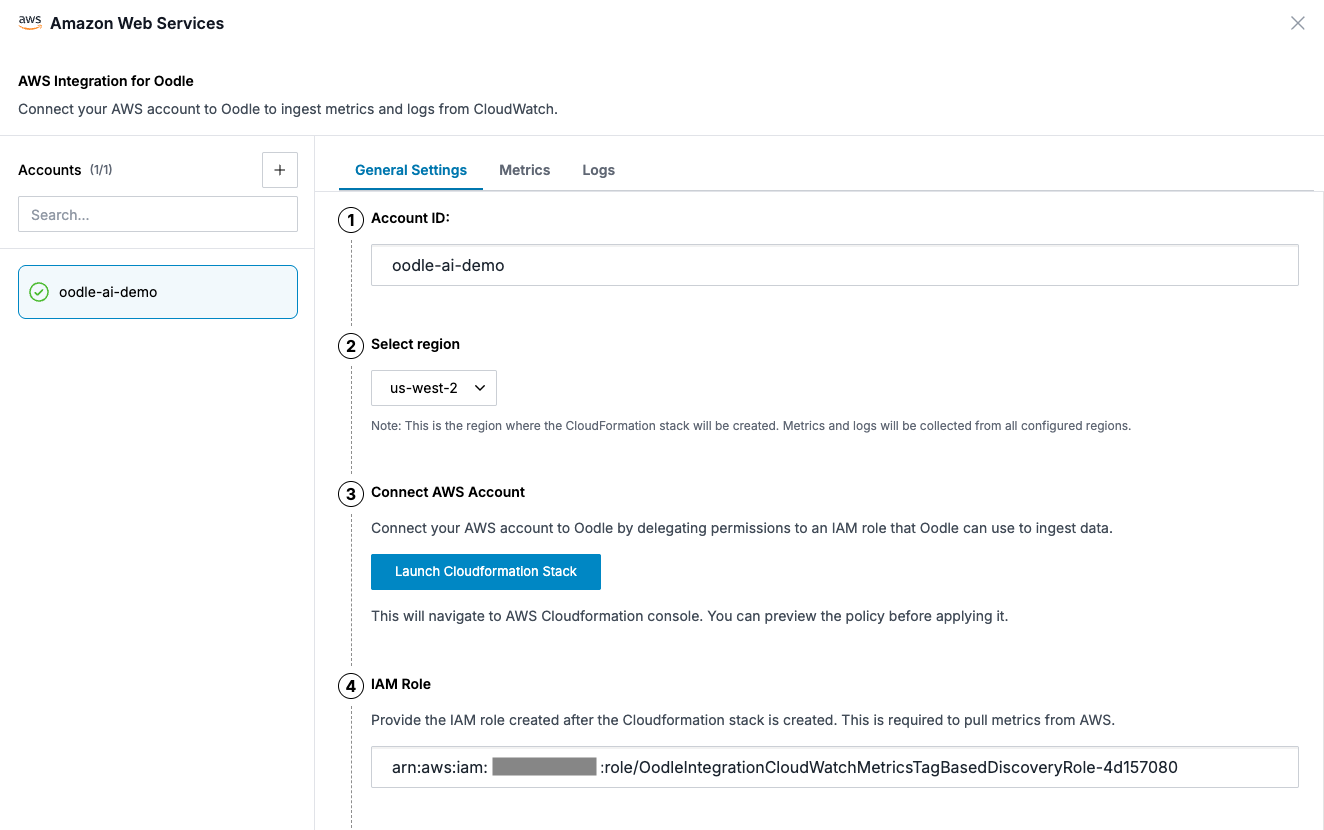Click the step 1 circle marker
1324x830 pixels.
tap(351, 220)
